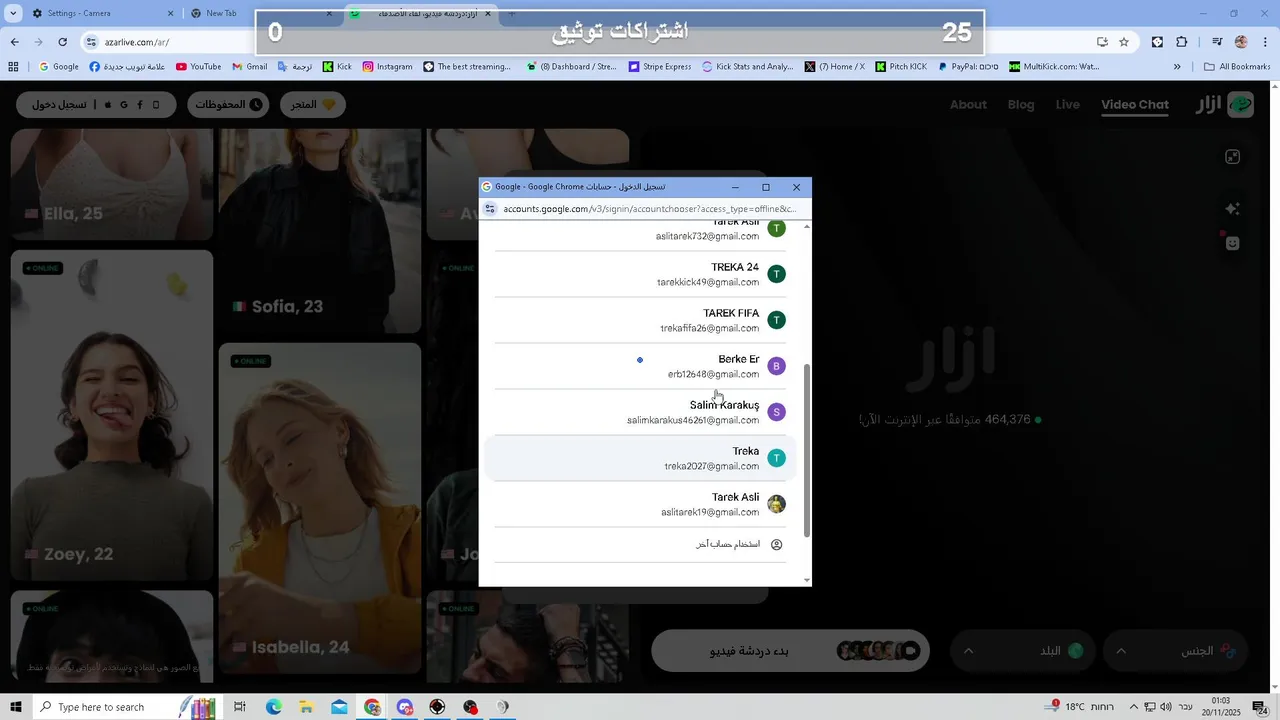1280x720 pixels.
Task: Open the Google bookmark
Action: click(x=59, y=67)
